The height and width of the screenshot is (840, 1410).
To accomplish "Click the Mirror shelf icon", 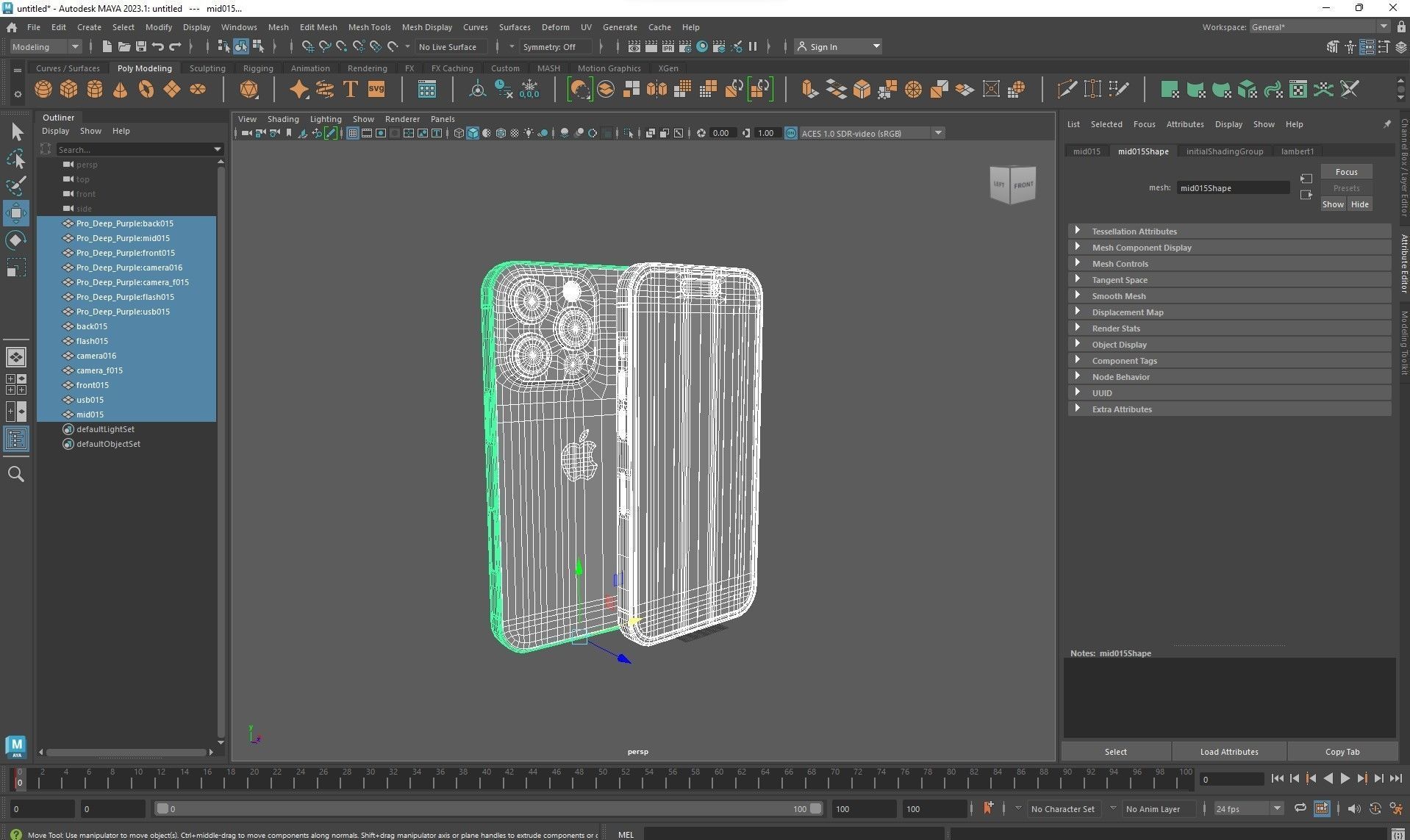I will point(657,90).
